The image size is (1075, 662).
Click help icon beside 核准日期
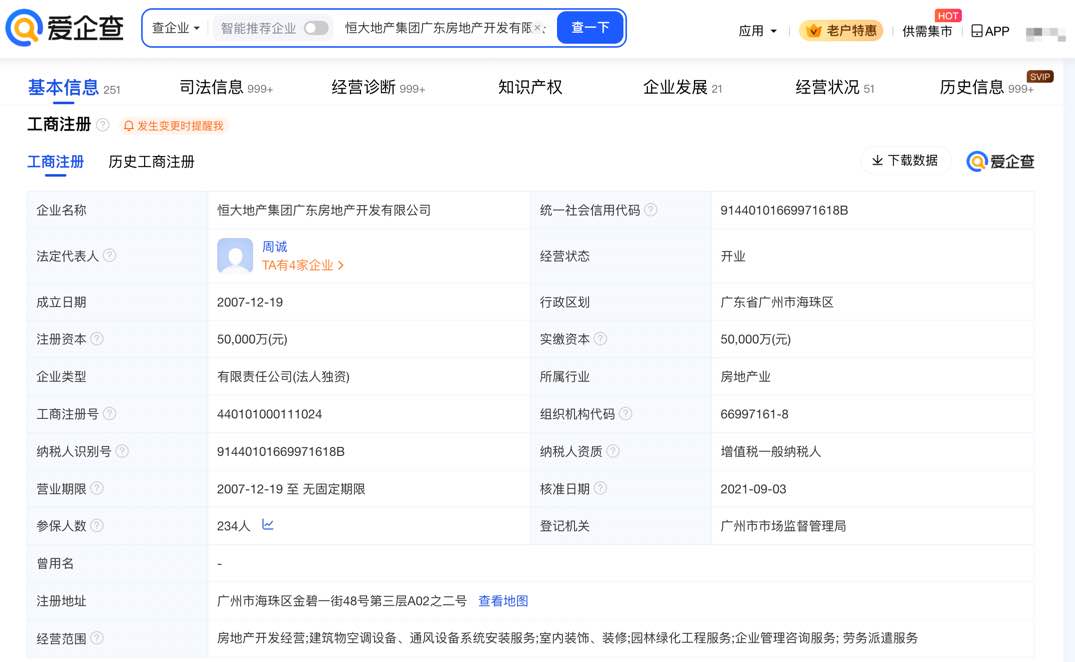coord(600,488)
